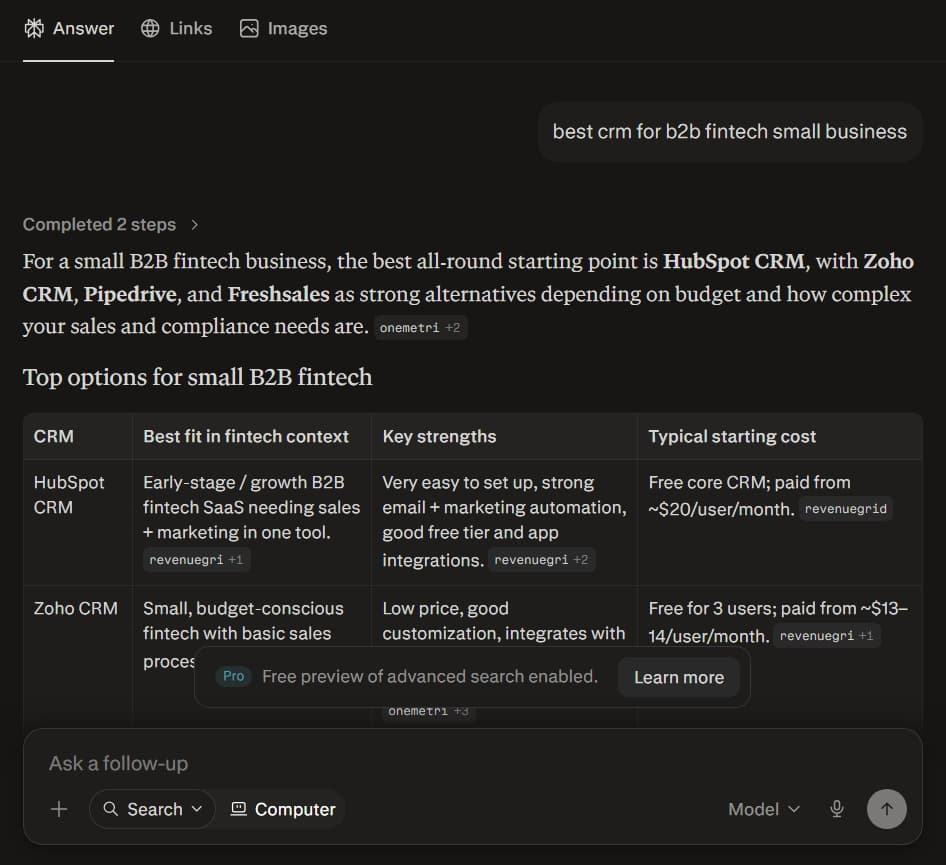Click the user query bubble text
This screenshot has width=946, height=865.
729,131
